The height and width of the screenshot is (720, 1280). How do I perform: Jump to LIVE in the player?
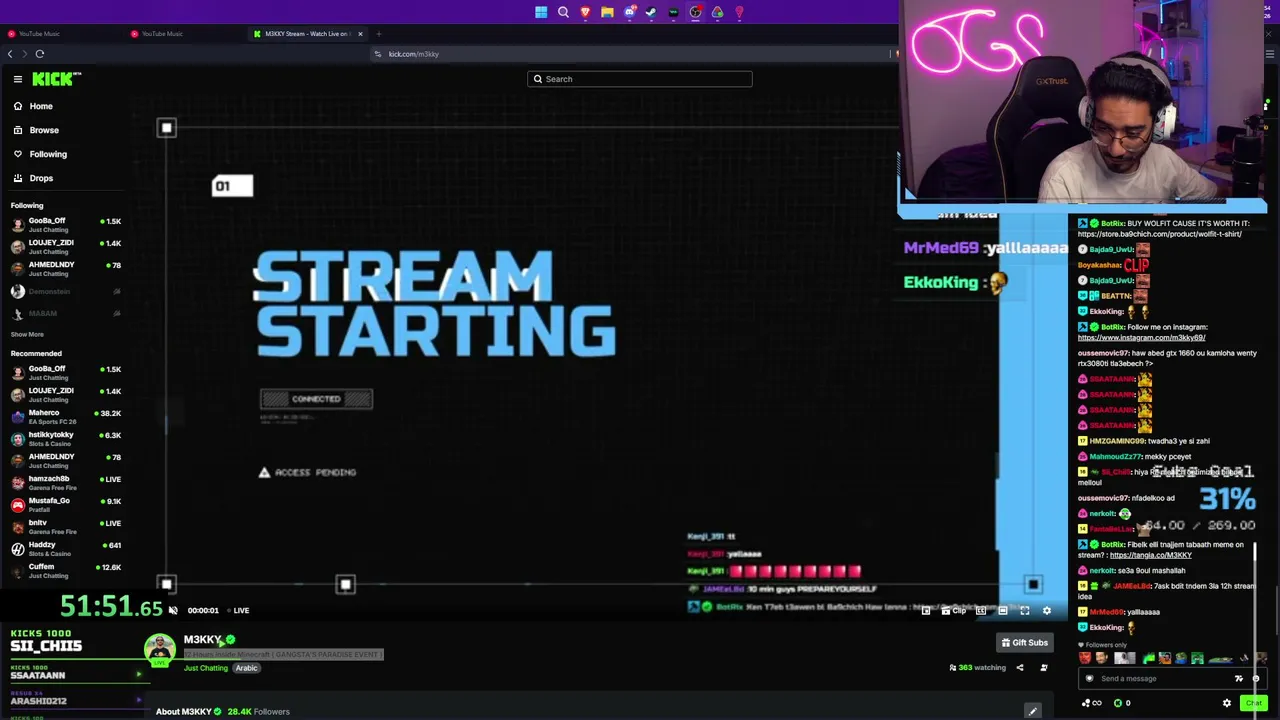coord(238,610)
